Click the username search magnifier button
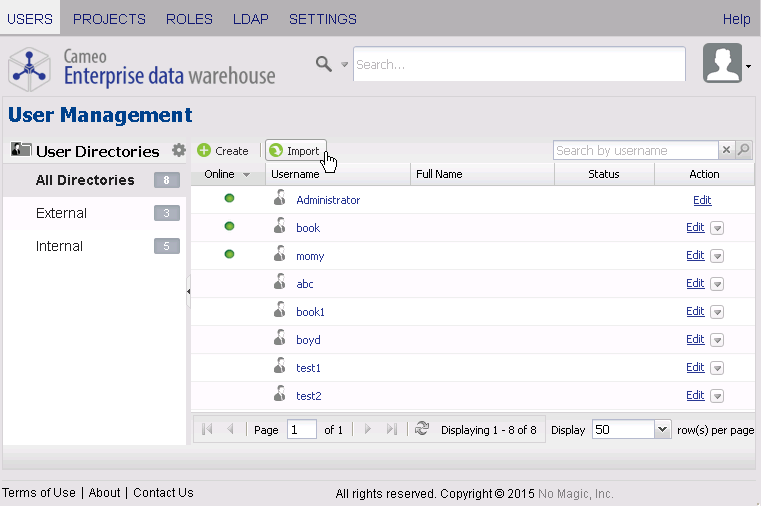761x506 pixels. (743, 151)
